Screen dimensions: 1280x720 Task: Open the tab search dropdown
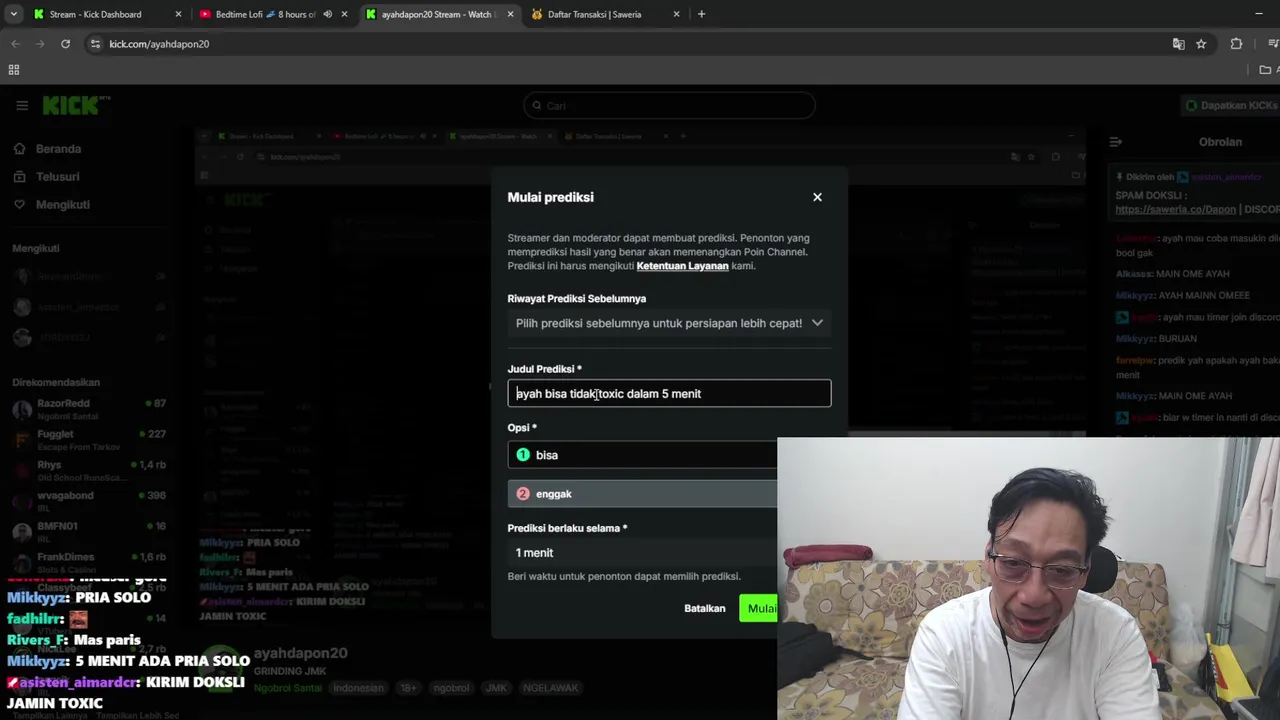point(14,14)
